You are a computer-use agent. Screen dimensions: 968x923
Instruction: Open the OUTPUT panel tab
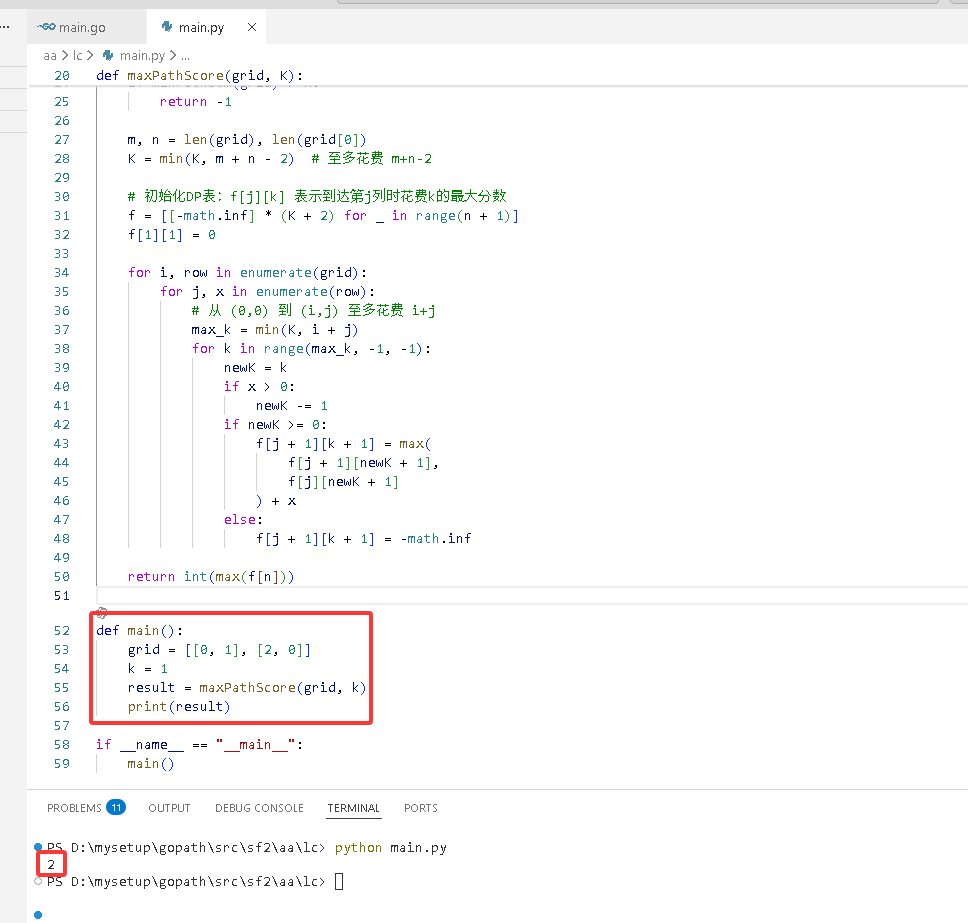click(169, 808)
